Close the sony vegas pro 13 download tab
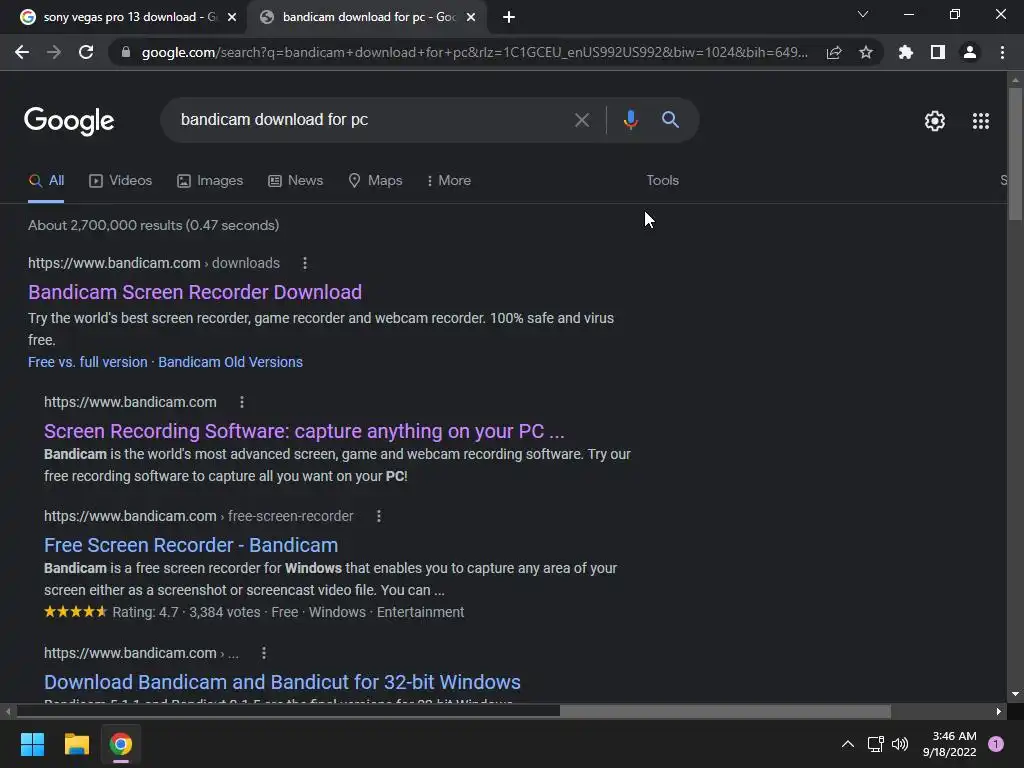 (x=232, y=17)
